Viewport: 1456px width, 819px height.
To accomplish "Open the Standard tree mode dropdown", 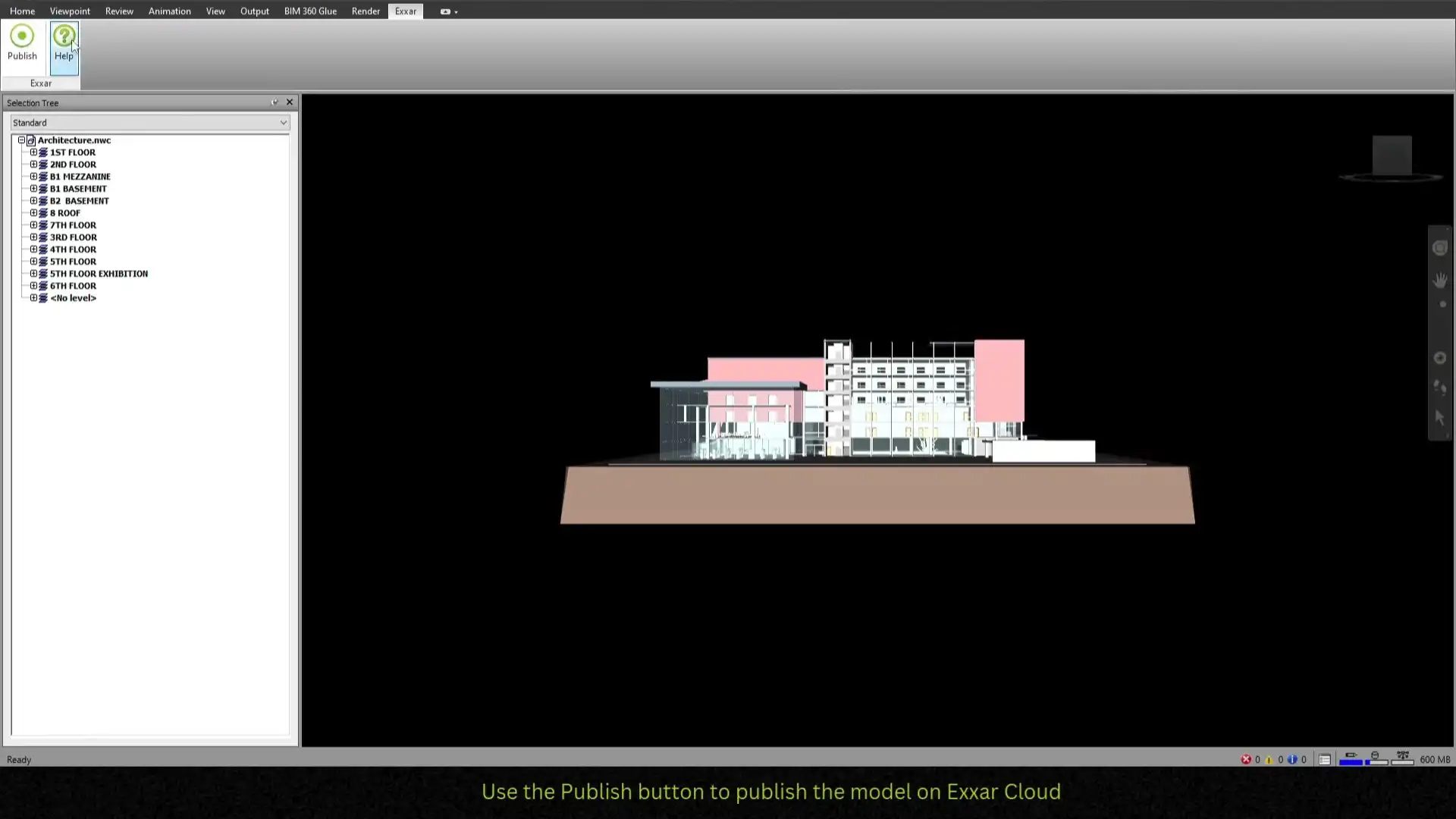I will tap(283, 123).
